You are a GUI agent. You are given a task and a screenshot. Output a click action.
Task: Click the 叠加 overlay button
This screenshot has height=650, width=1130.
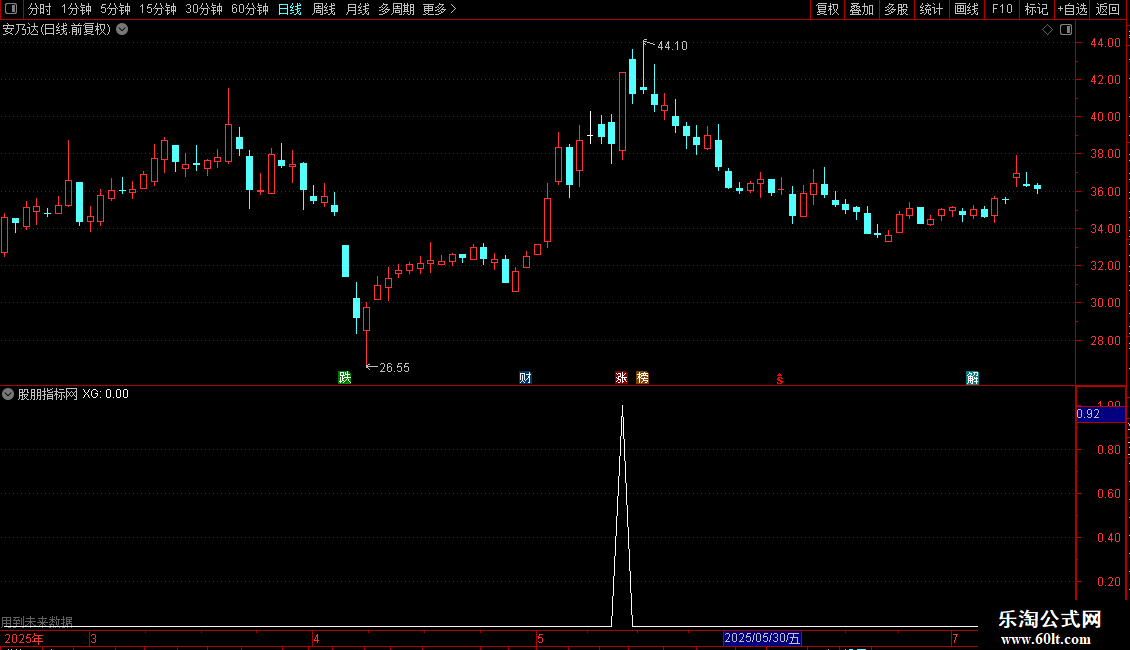(x=862, y=9)
